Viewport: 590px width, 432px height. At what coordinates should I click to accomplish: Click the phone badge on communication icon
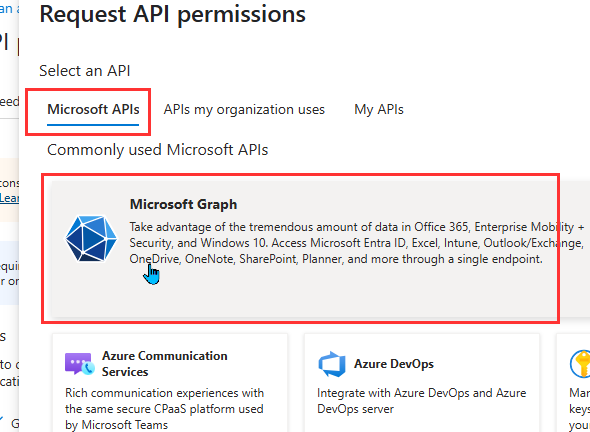pyautogui.click(x=88, y=369)
